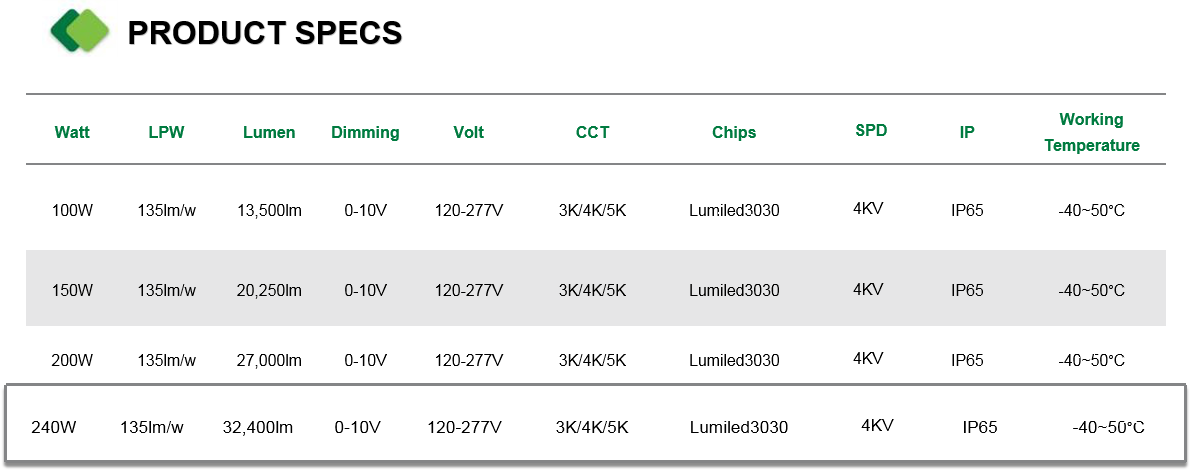Select the 240W highlighted row cell
1192x472 pixels.
point(54,427)
